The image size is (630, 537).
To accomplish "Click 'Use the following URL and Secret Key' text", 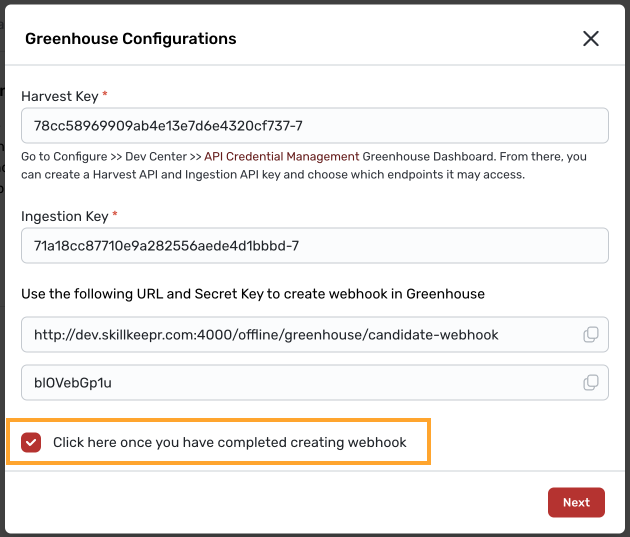I will click(253, 294).
